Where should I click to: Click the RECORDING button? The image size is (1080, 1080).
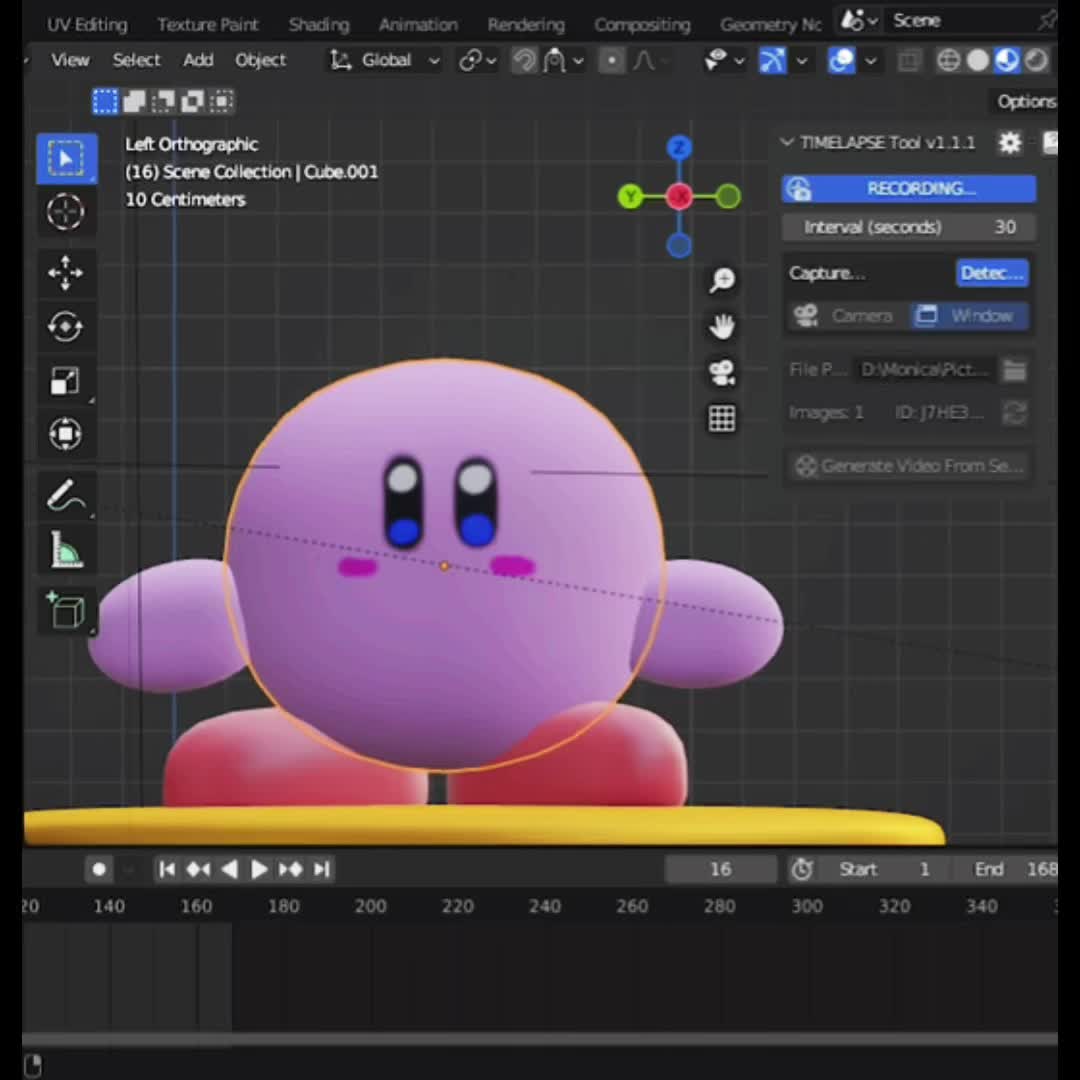tap(908, 189)
